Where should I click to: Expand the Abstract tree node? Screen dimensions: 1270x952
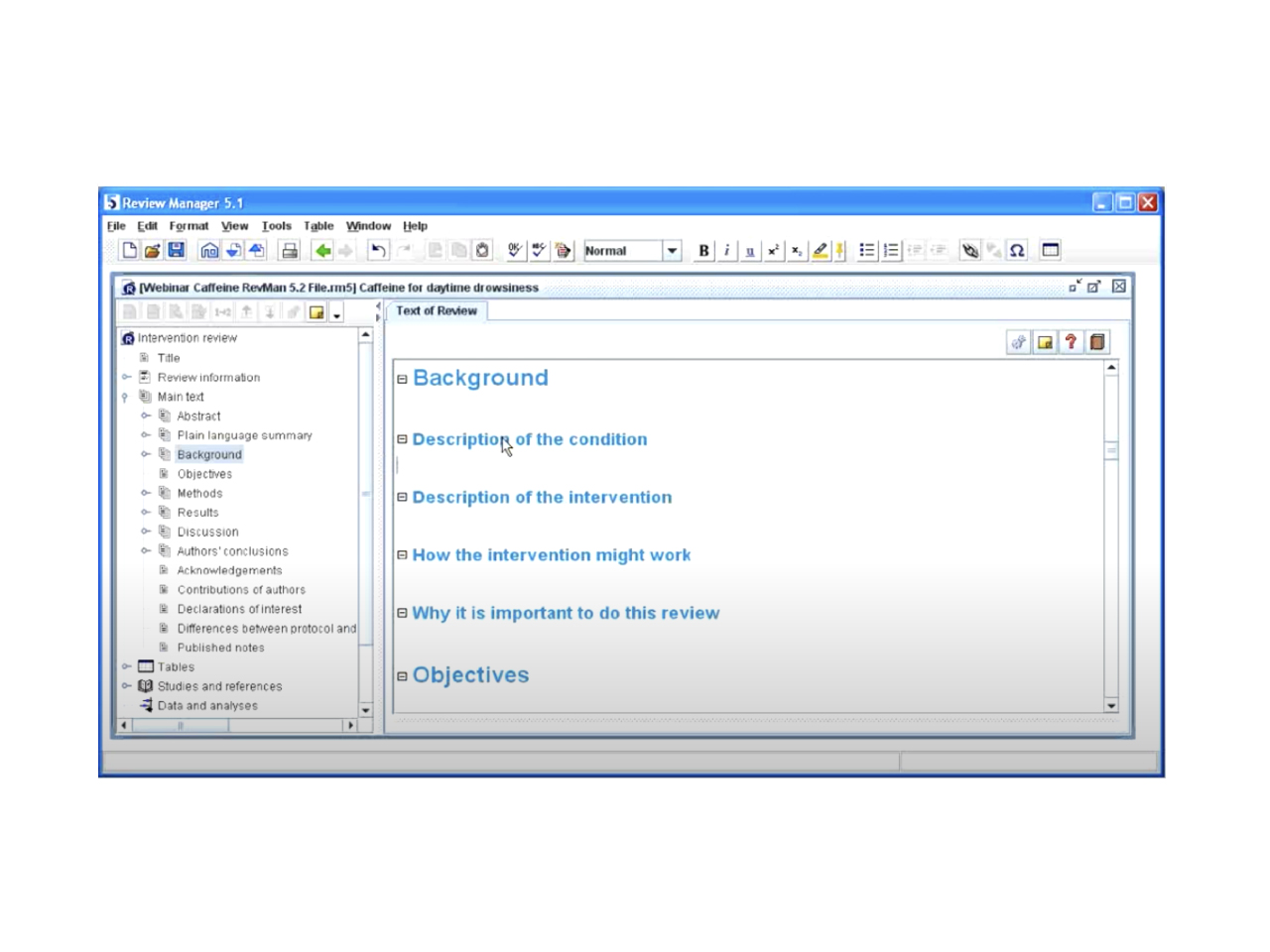146,416
